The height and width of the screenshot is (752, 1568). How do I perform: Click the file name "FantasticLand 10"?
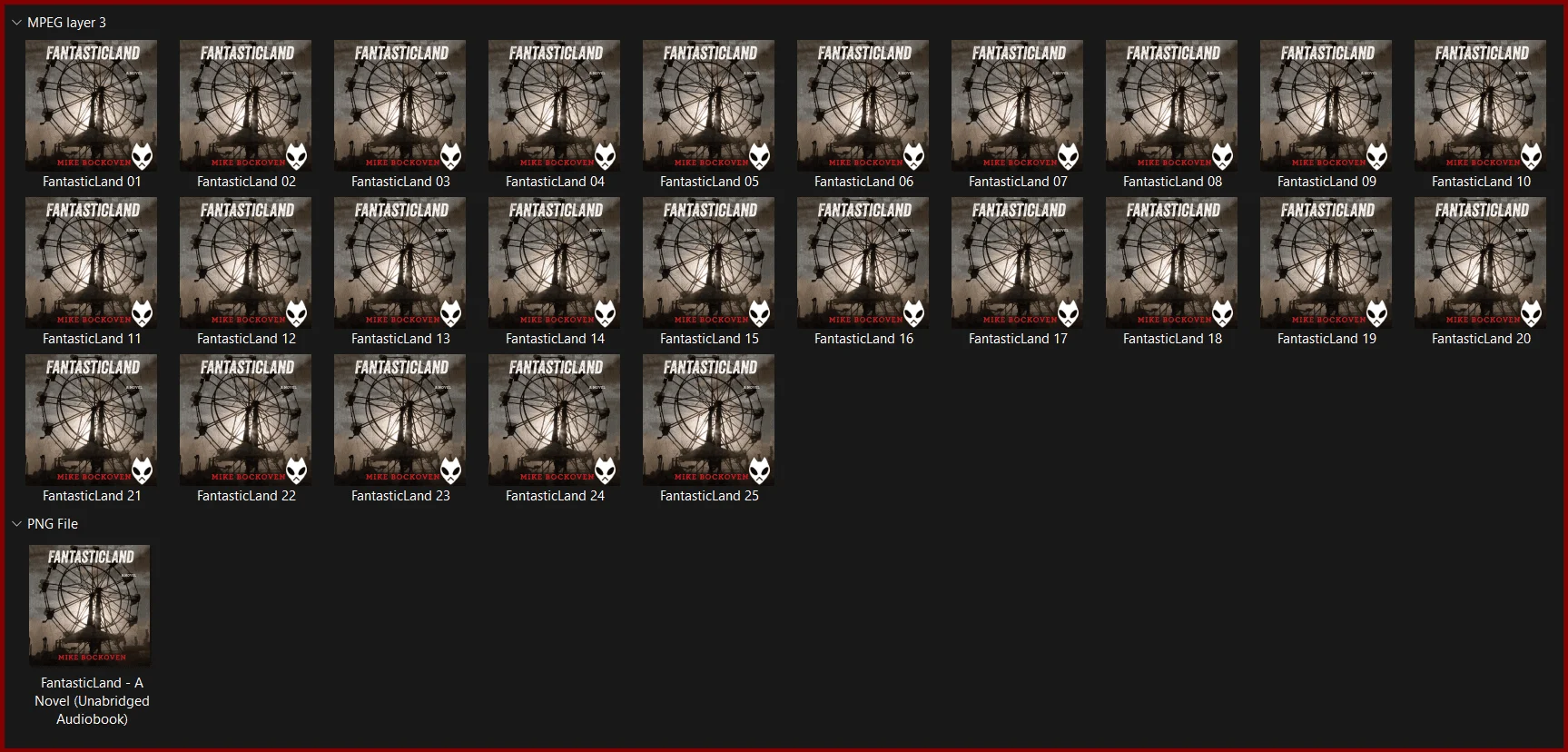(x=1481, y=182)
